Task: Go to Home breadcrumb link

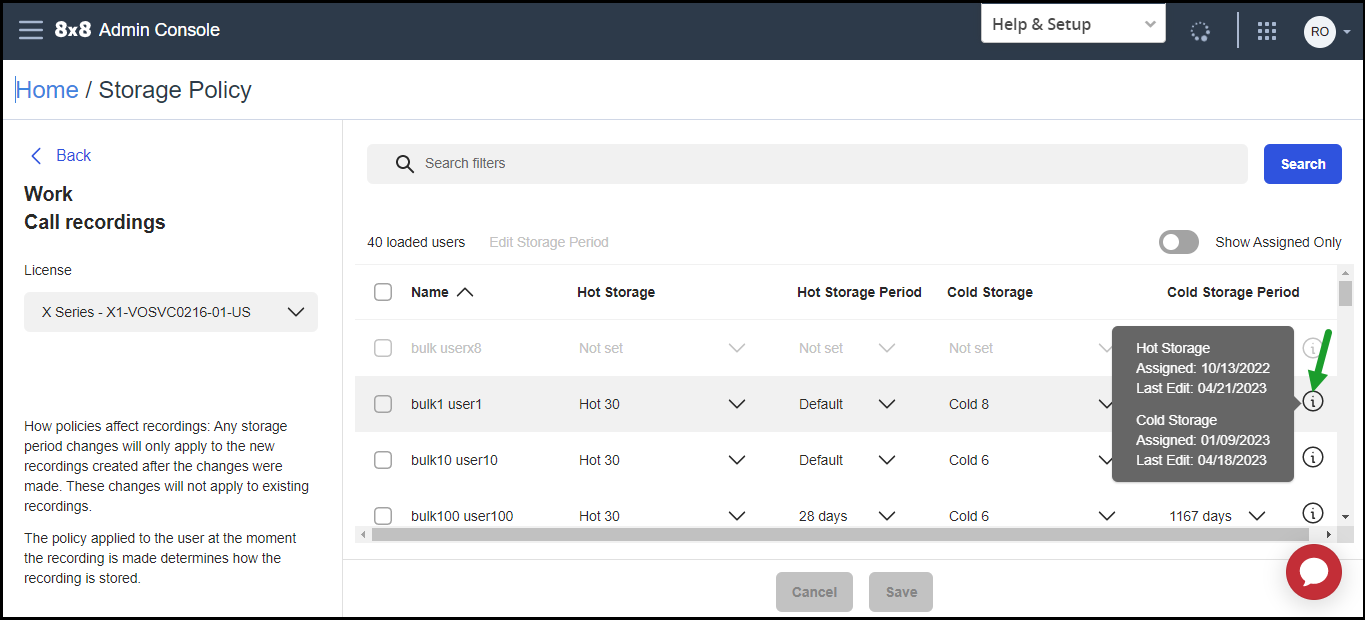Action: [47, 90]
